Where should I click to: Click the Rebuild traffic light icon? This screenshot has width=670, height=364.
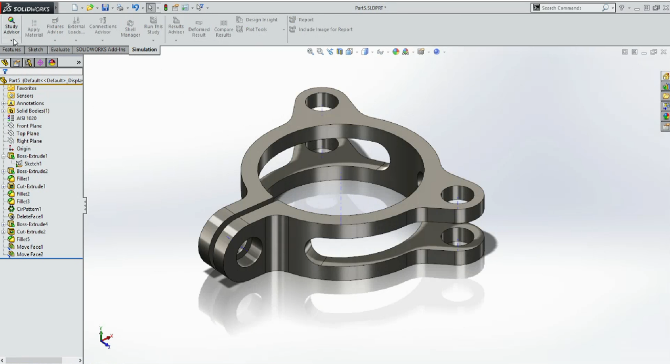click(165, 7)
